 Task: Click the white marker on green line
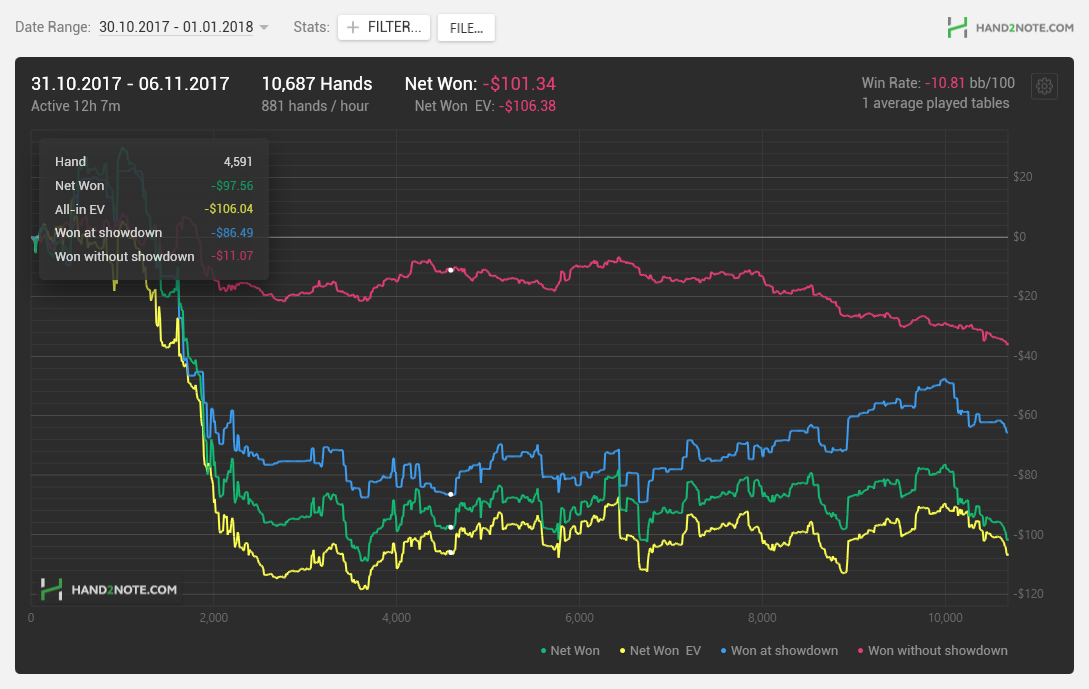point(451,528)
